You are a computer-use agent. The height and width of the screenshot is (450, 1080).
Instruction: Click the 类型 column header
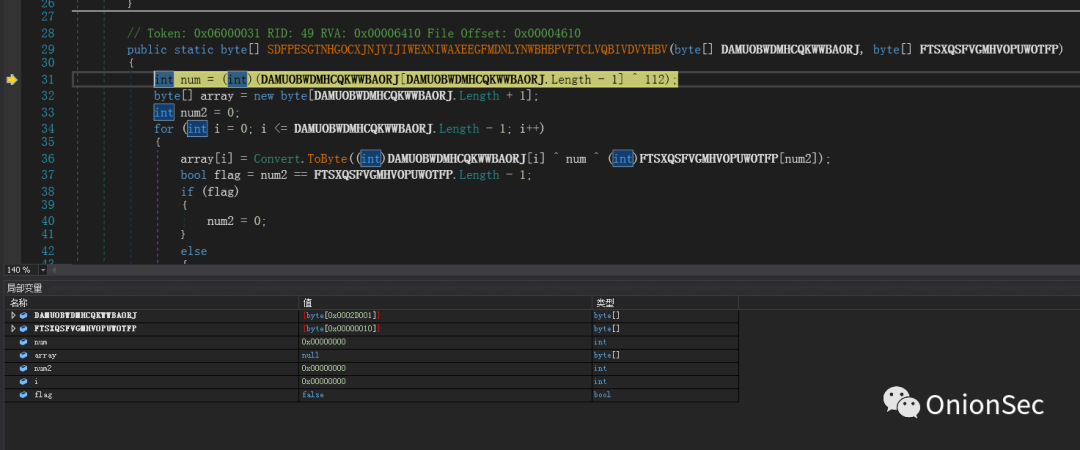pos(603,303)
